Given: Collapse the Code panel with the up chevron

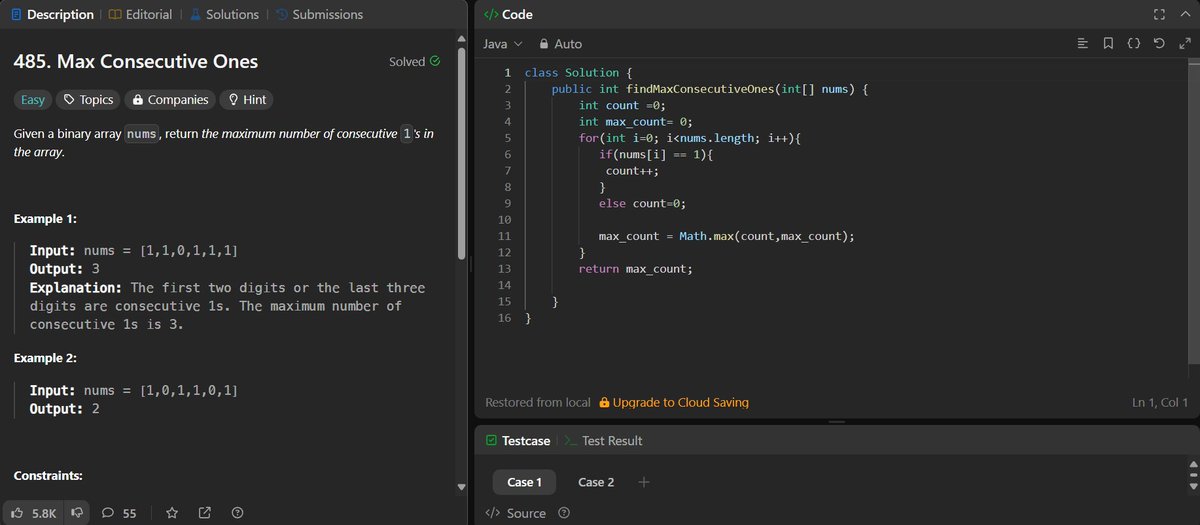Looking at the screenshot, I should click(x=1185, y=14).
